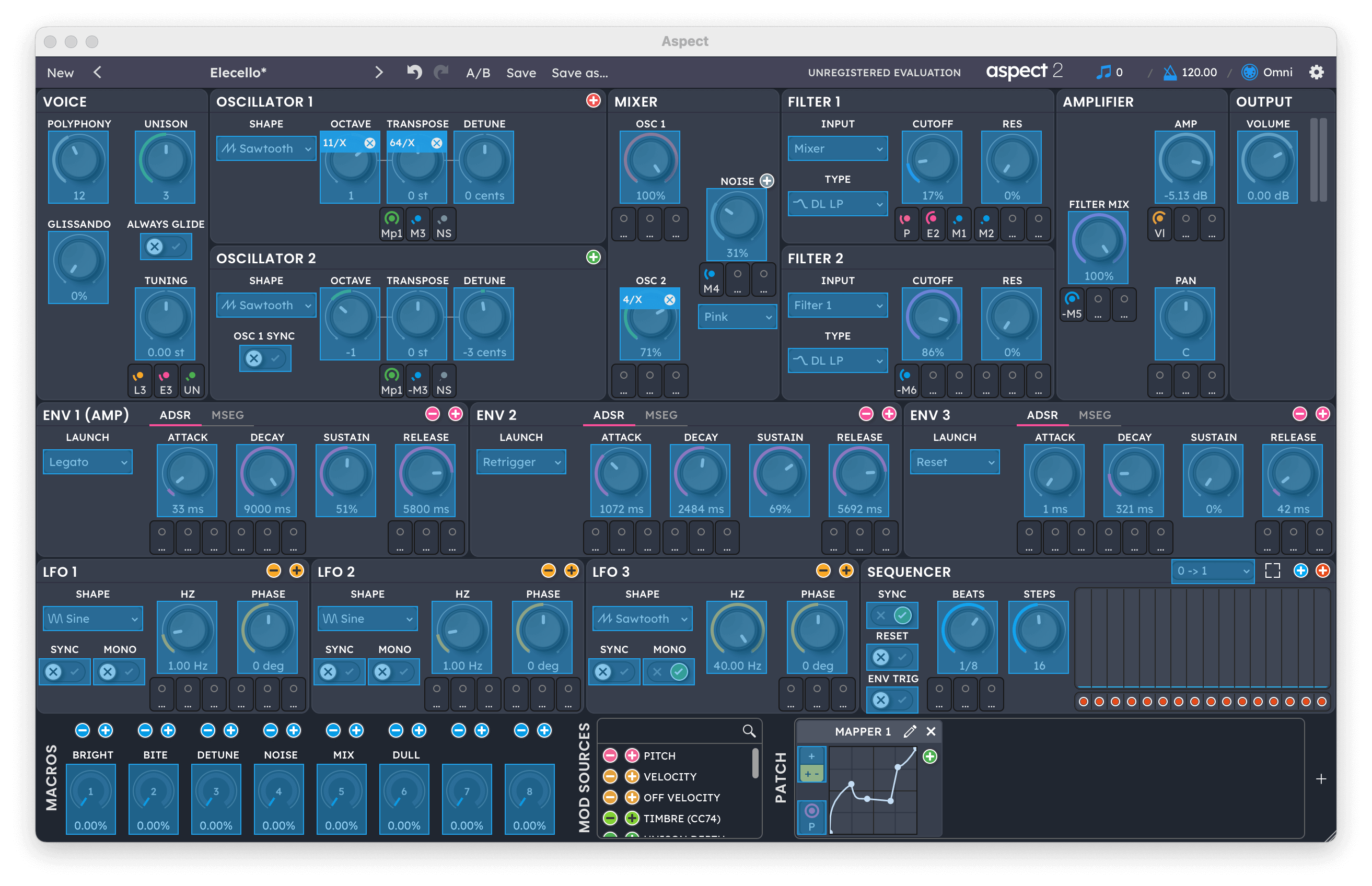The width and height of the screenshot is (1372, 886).
Task: Click the LFO 1 orange minus icon
Action: (274, 570)
